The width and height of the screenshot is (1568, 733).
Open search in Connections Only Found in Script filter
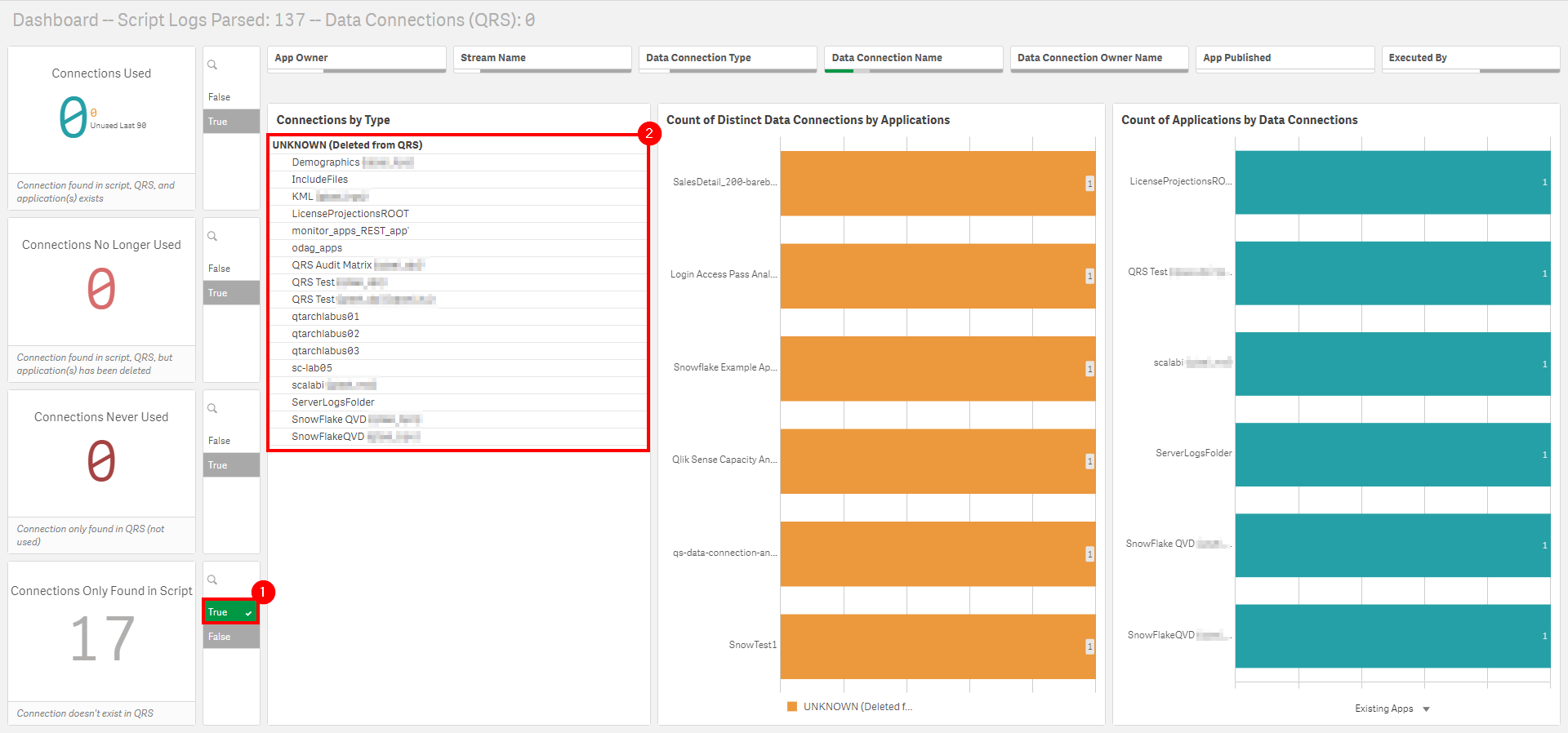pos(212,580)
